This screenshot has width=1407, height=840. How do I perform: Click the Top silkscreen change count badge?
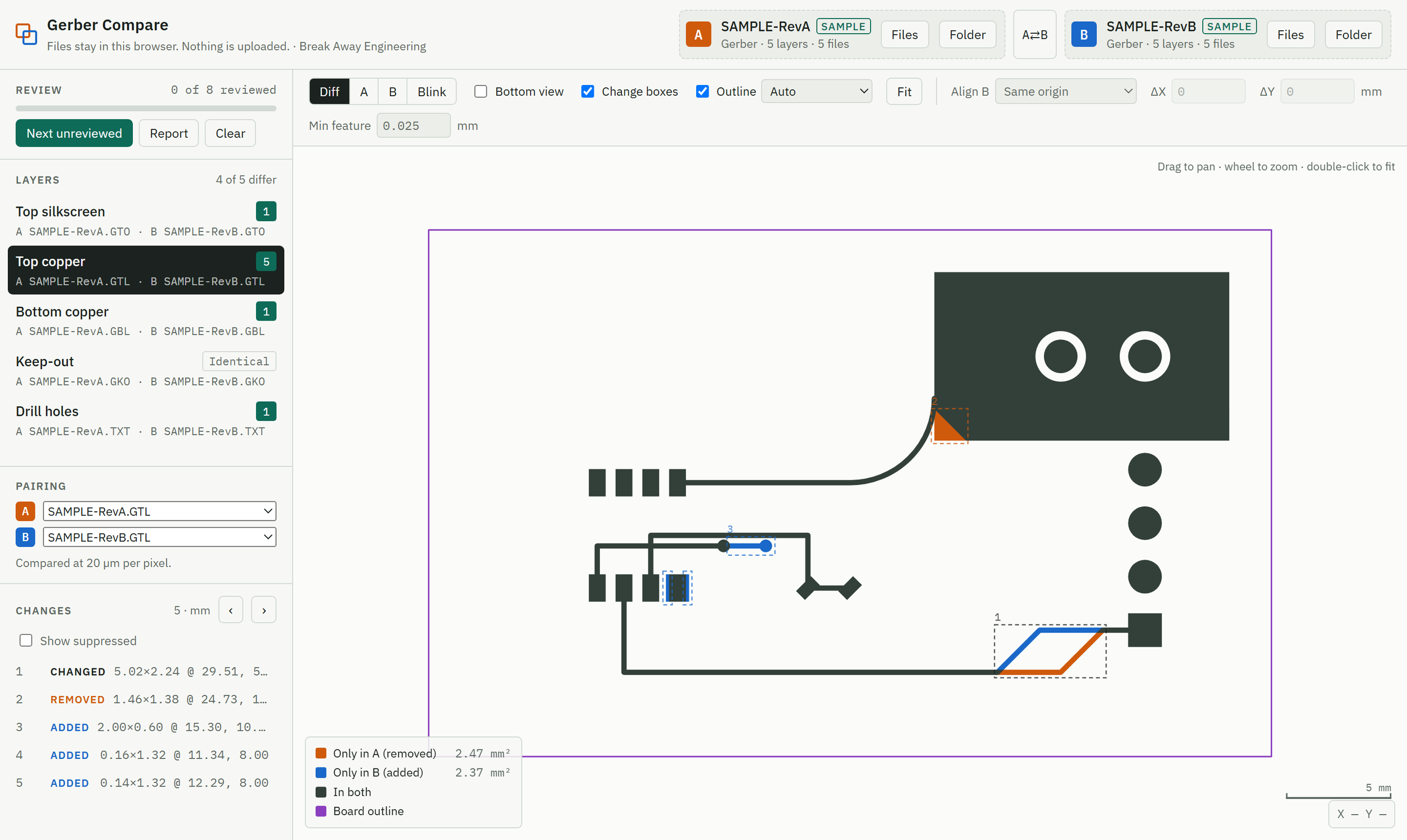266,211
